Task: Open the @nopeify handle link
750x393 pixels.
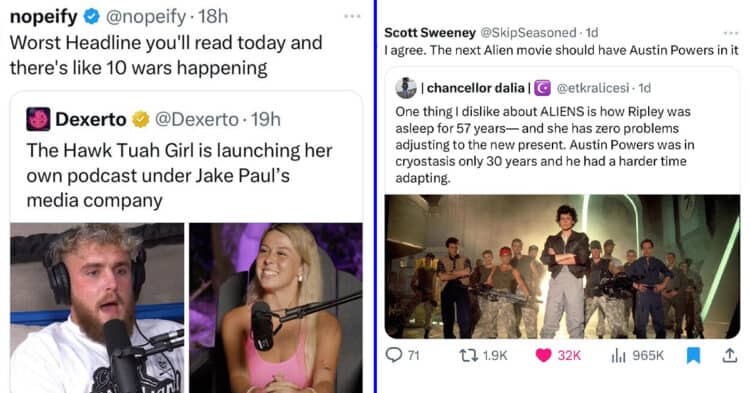Action: pyautogui.click(x=145, y=17)
